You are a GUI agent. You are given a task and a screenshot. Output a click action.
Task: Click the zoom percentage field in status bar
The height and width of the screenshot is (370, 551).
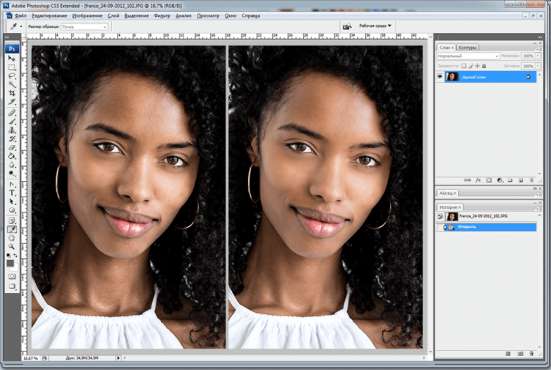[31, 358]
